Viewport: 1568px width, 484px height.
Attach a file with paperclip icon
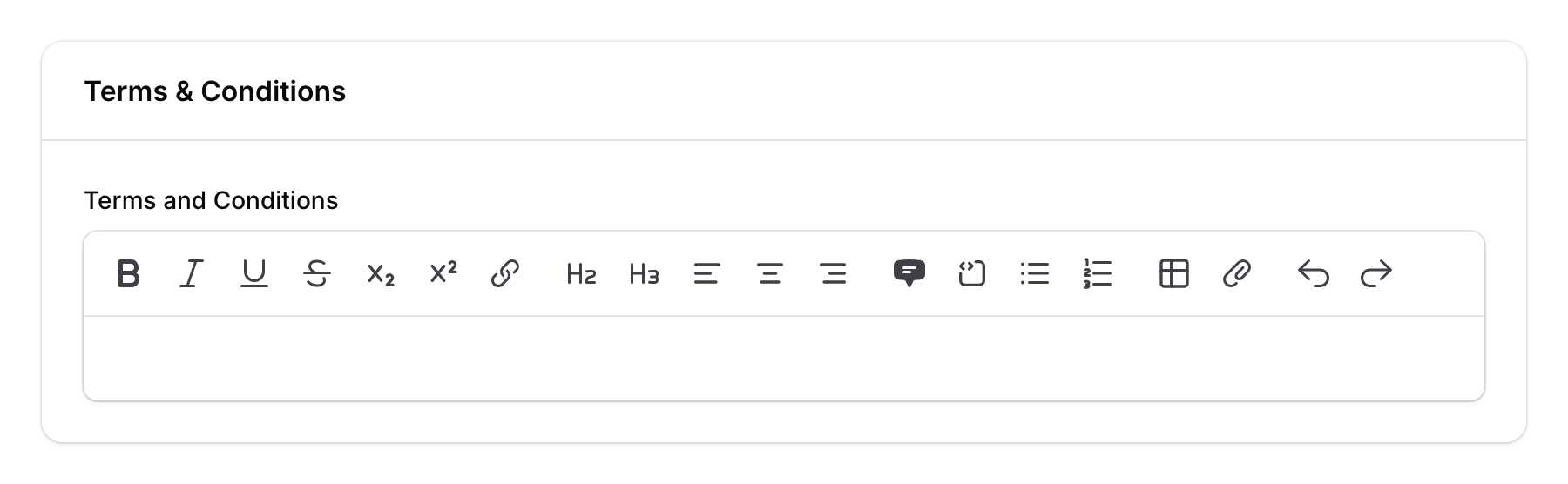click(1237, 274)
